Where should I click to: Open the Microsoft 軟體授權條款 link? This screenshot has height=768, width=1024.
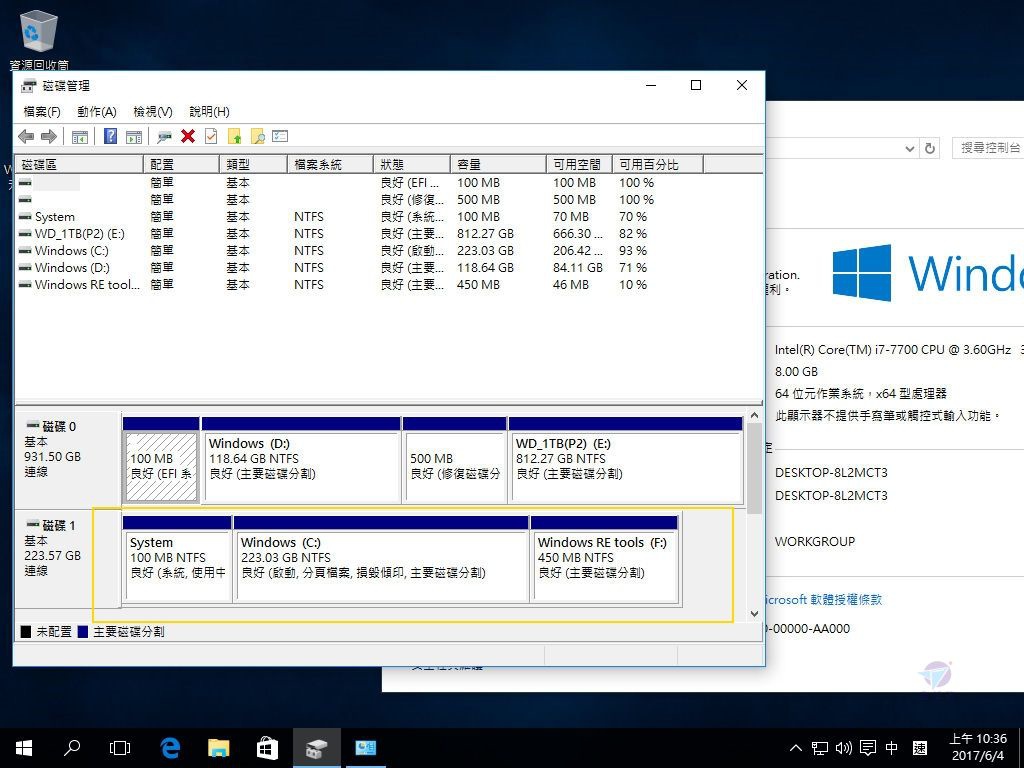click(x=823, y=600)
